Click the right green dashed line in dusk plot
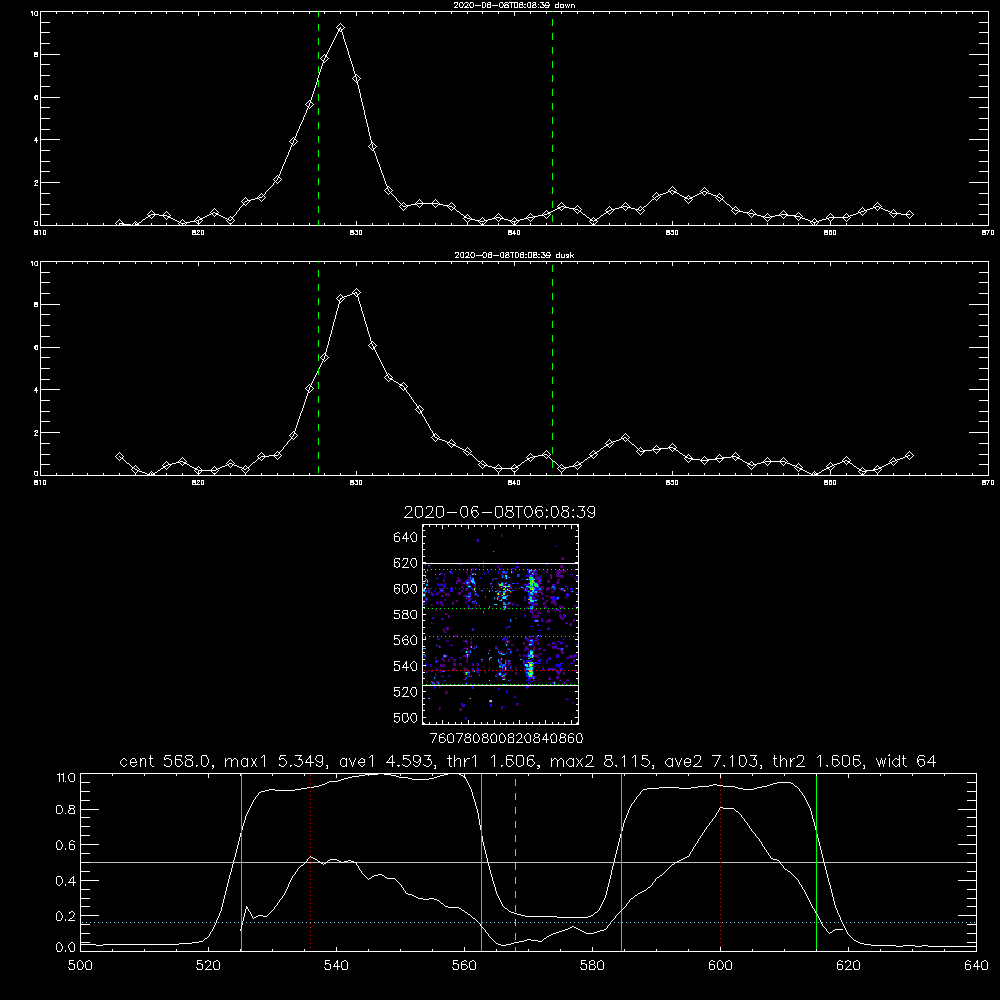Viewport: 1000px width, 1000px height. (552, 369)
